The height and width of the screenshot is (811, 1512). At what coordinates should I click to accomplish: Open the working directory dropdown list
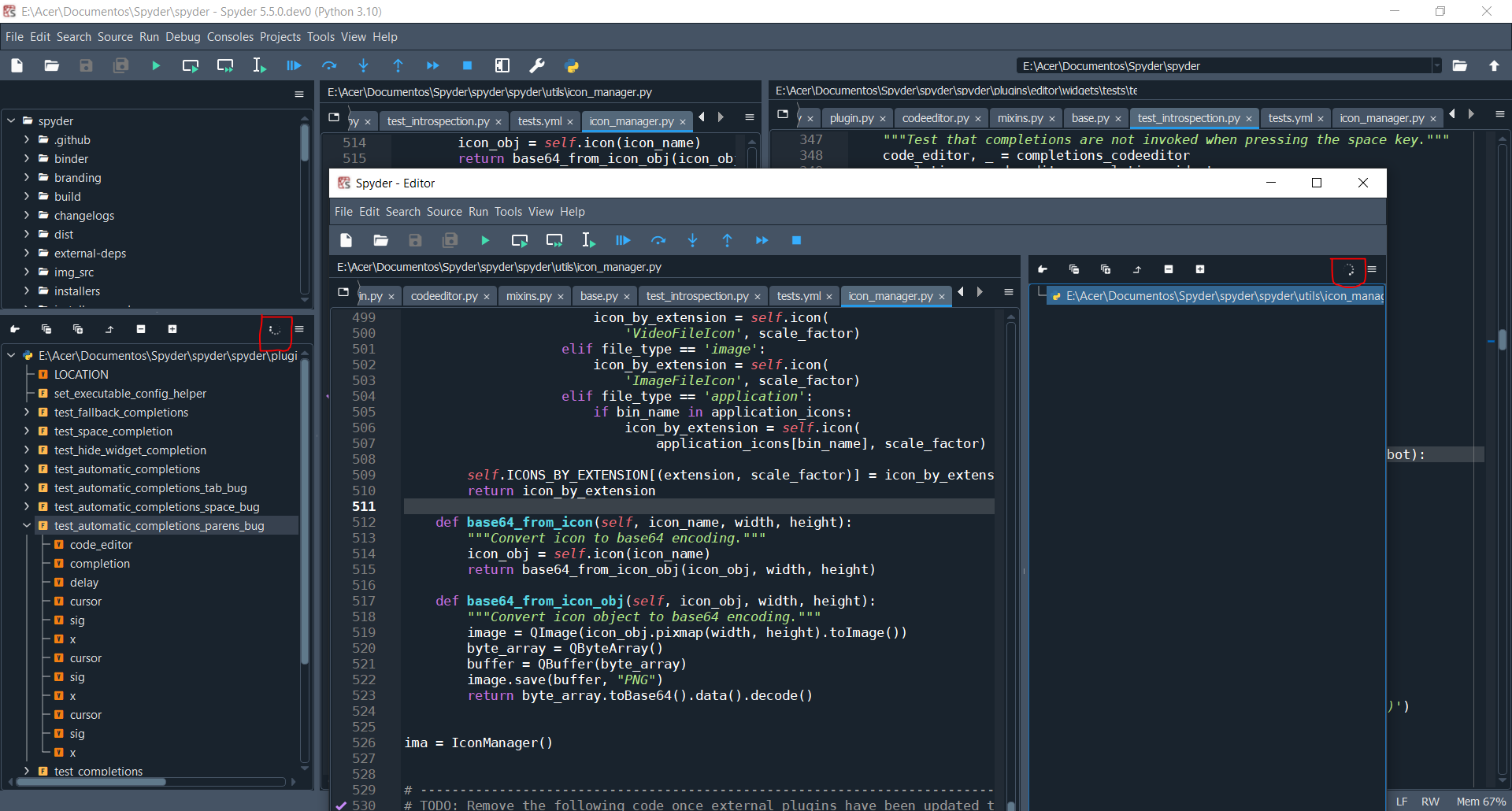[1435, 65]
